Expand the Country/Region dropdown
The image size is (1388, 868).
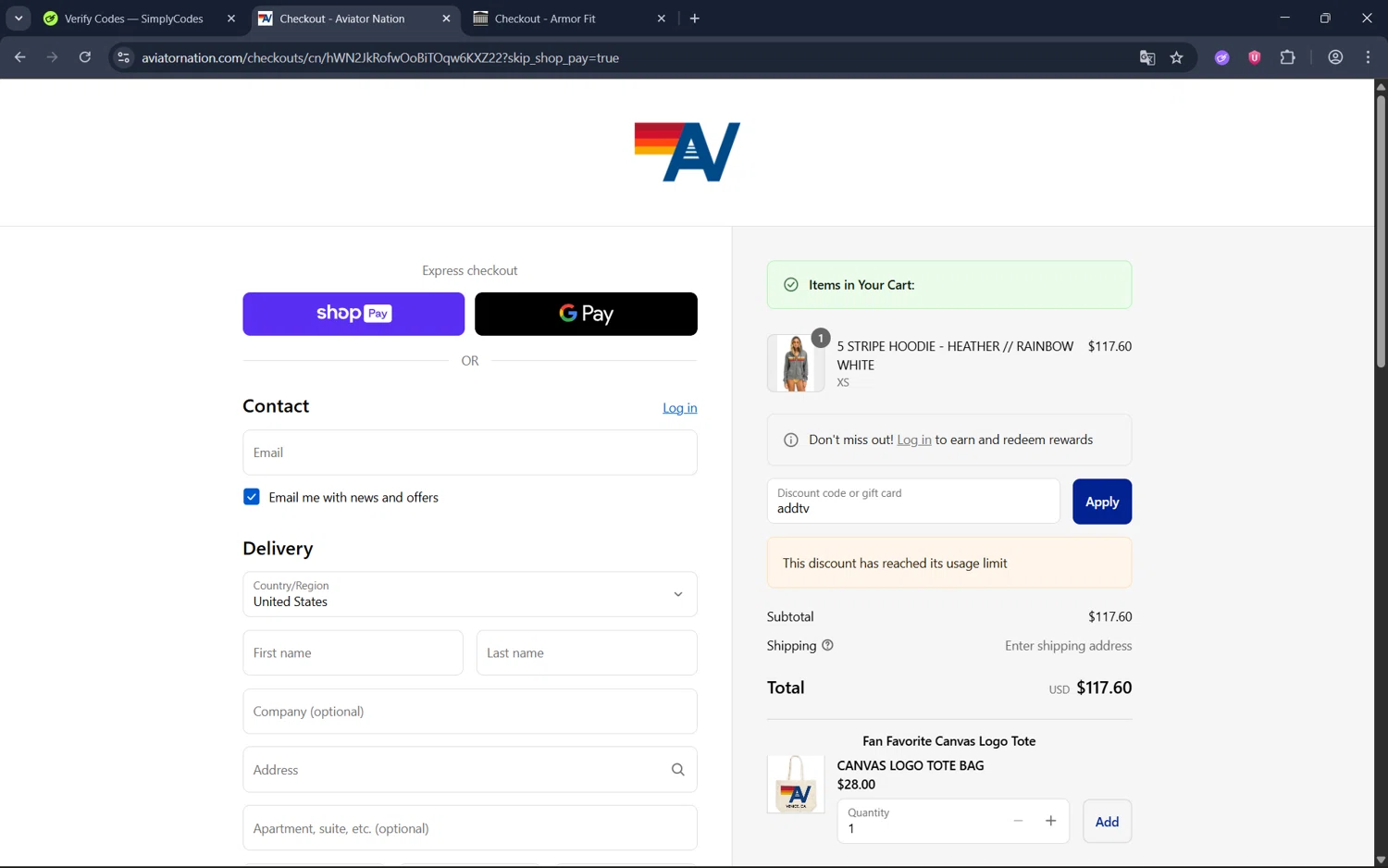470,594
